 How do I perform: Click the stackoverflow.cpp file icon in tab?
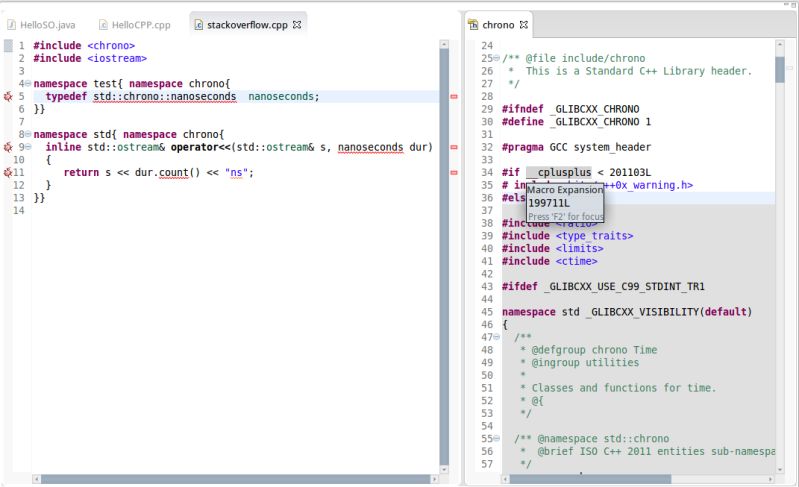click(x=199, y=25)
